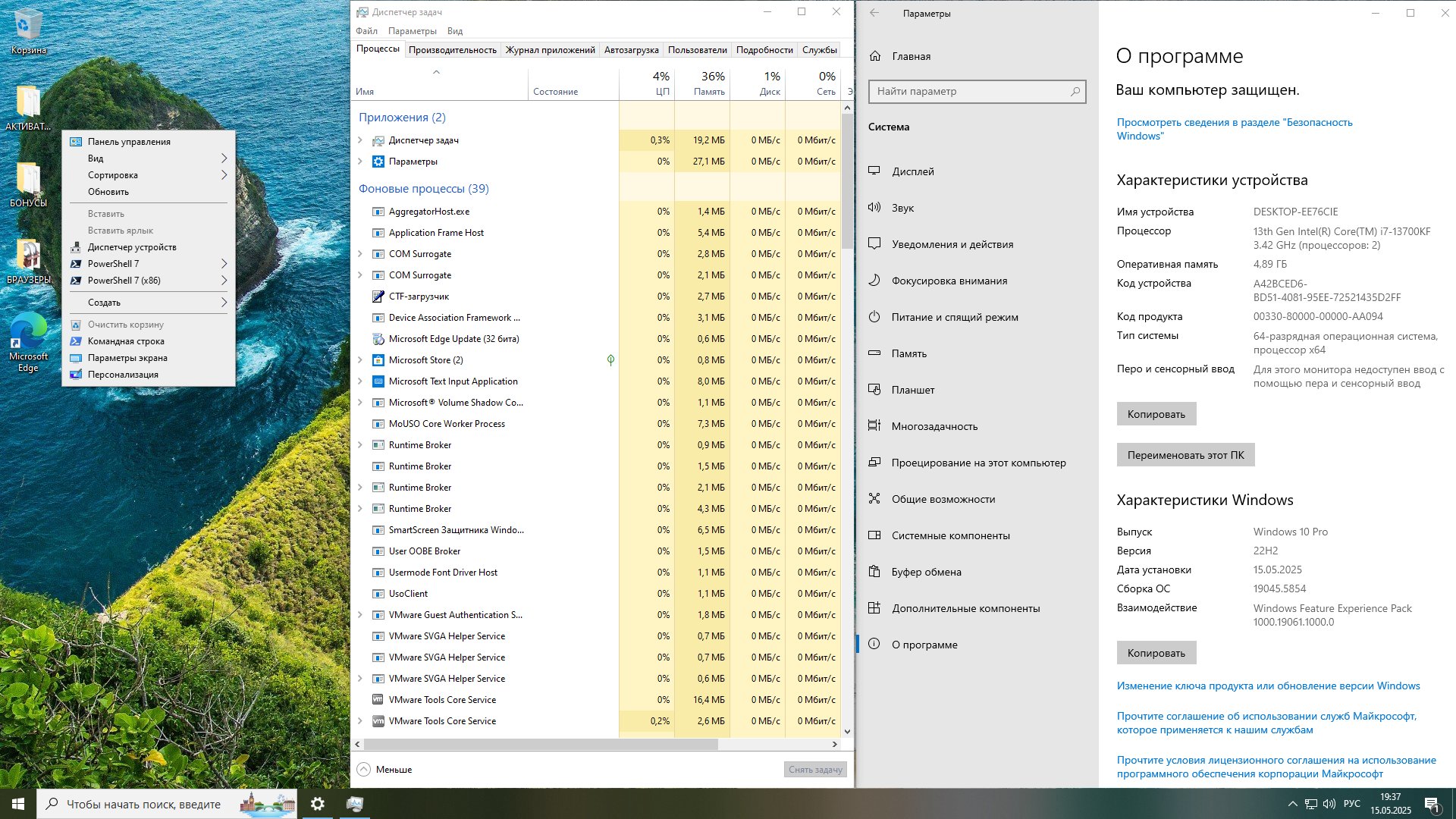
Task: Click Обновить in desktop context menu
Action: [149, 192]
